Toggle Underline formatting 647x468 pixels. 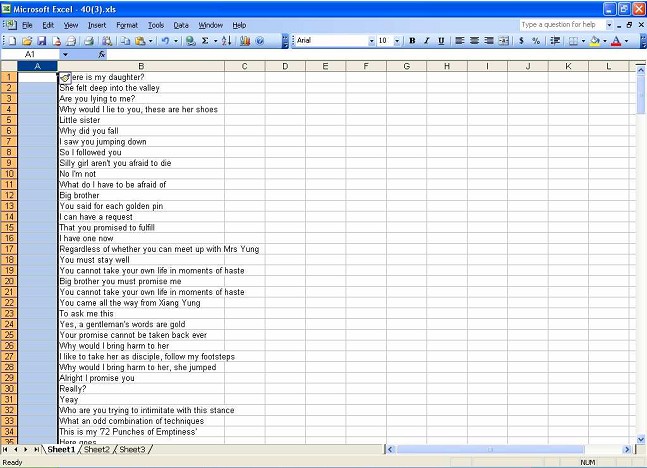tap(441, 40)
